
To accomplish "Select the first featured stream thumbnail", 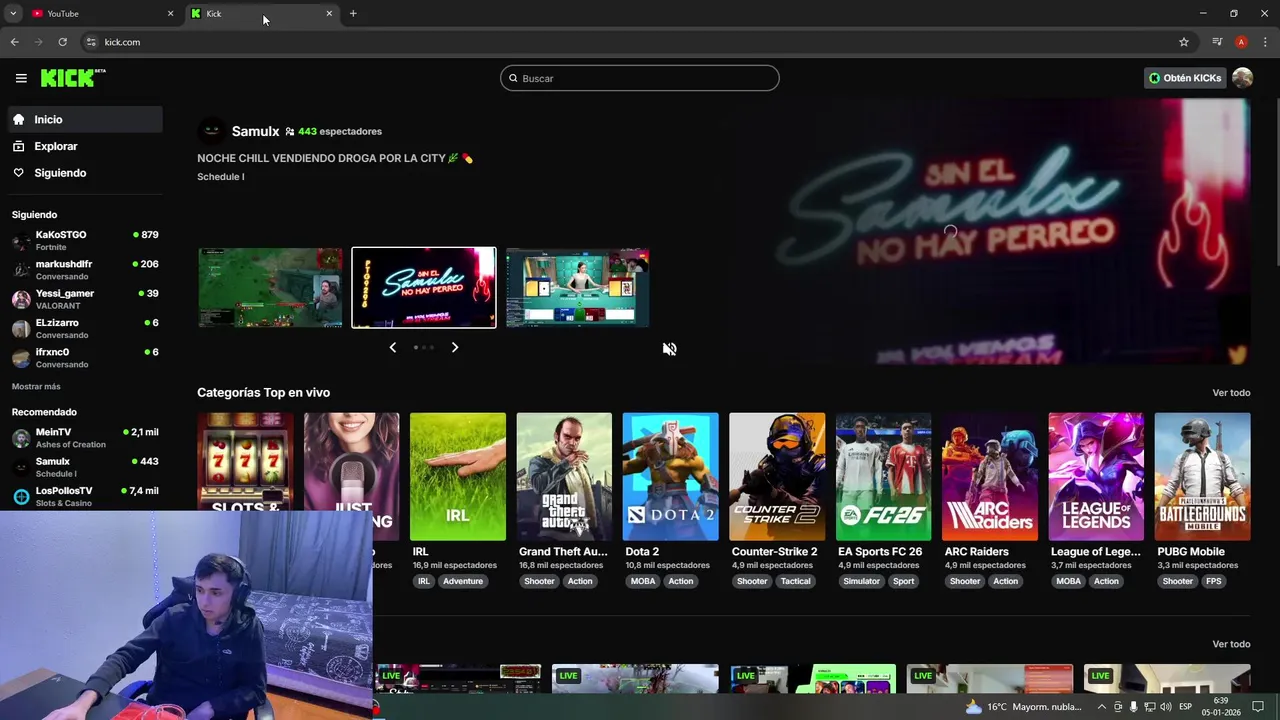I will click(x=270, y=288).
